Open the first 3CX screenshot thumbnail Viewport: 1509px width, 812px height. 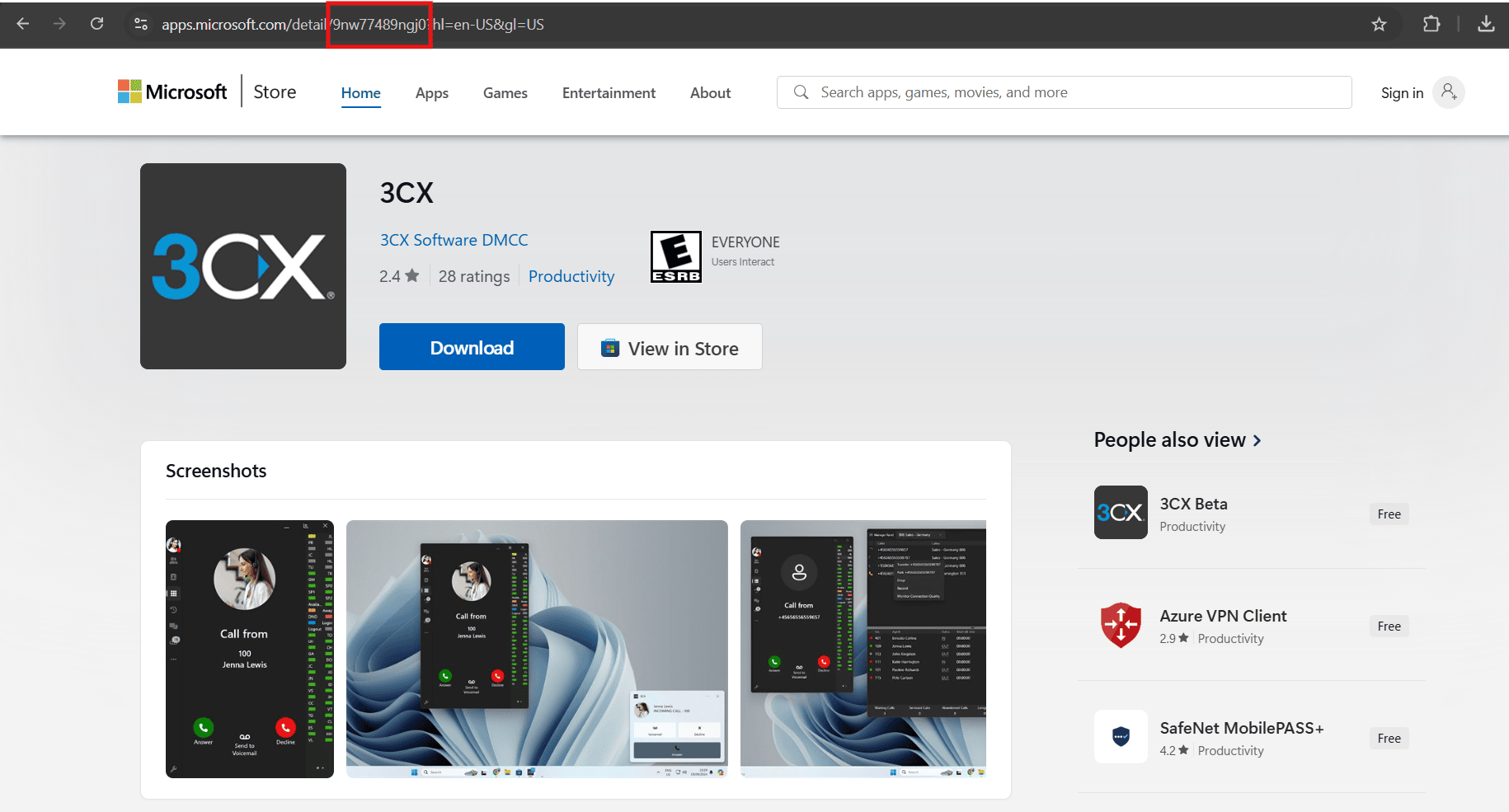[249, 648]
